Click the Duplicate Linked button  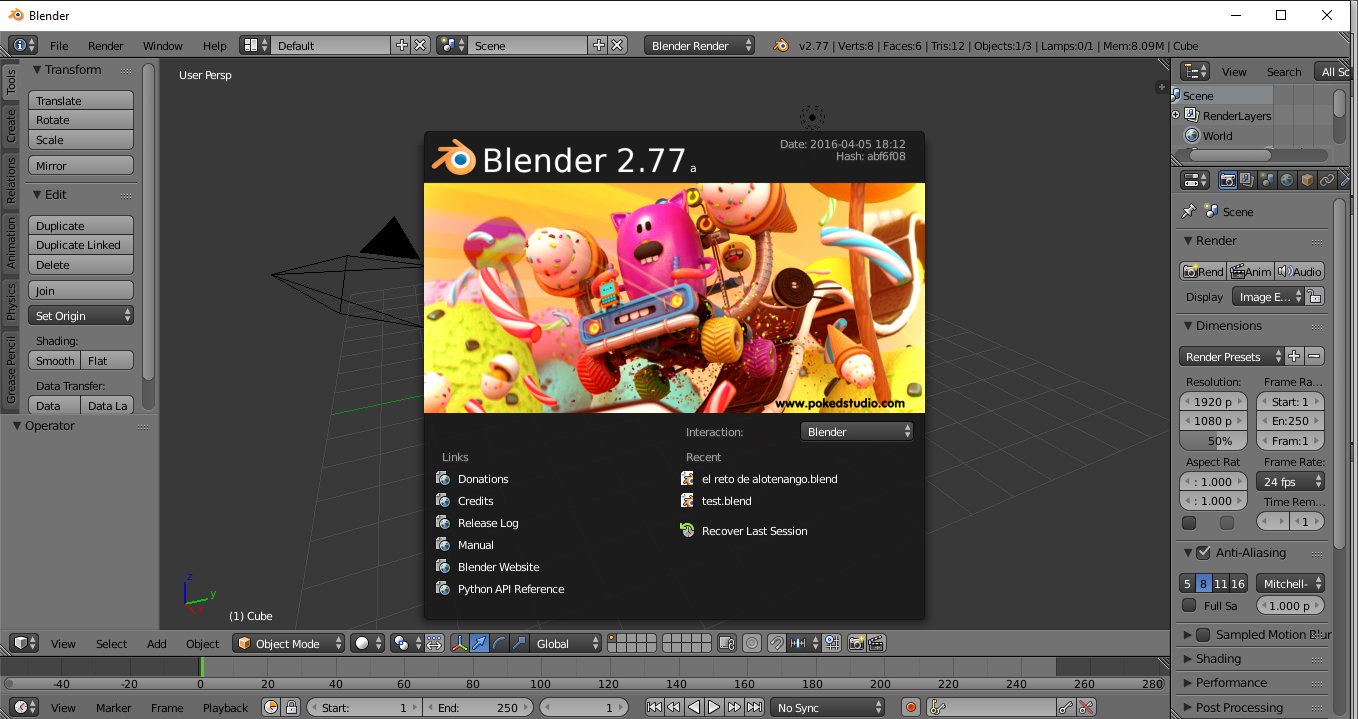point(81,245)
